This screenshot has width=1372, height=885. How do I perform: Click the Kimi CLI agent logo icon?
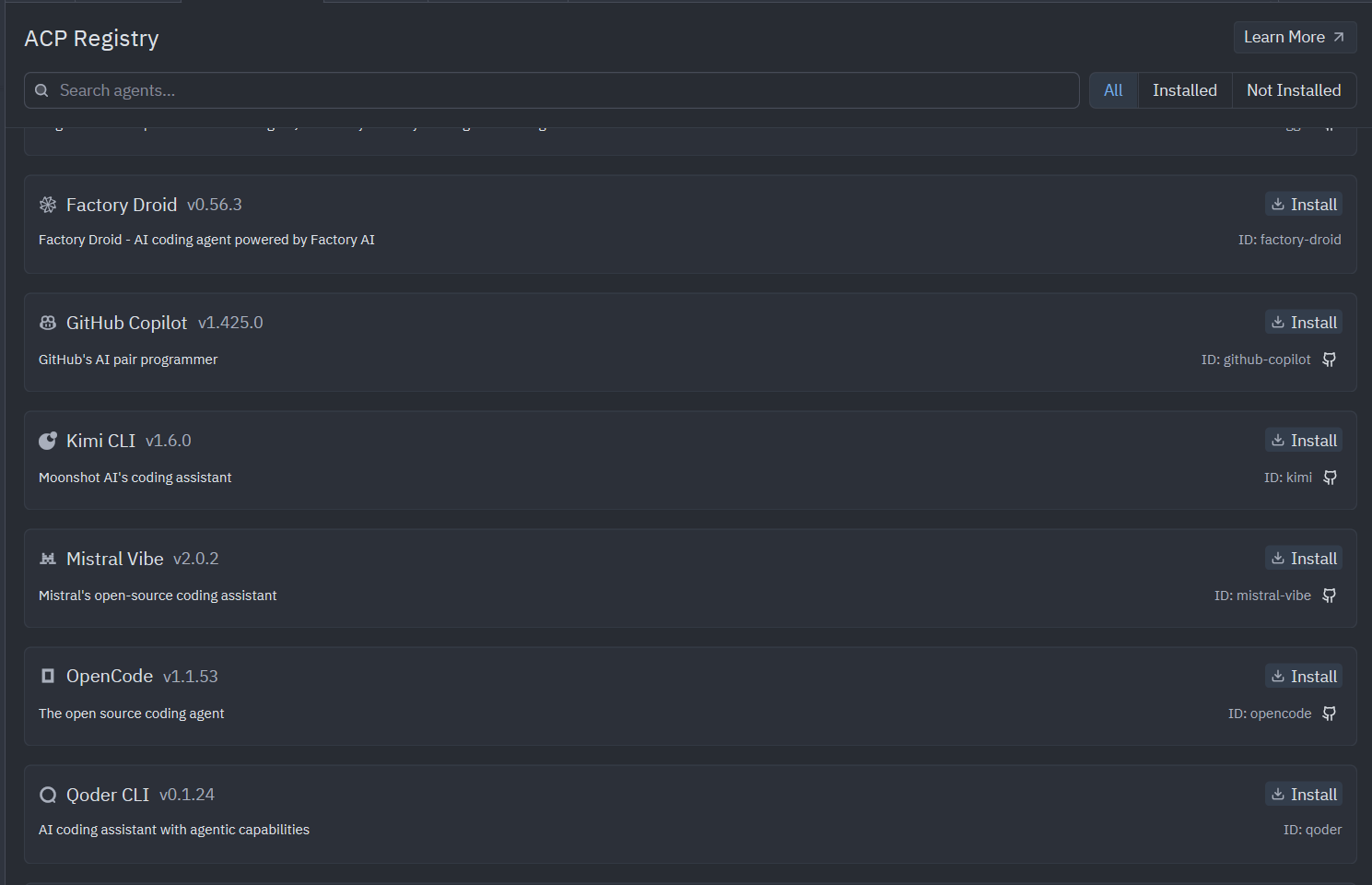coord(48,441)
